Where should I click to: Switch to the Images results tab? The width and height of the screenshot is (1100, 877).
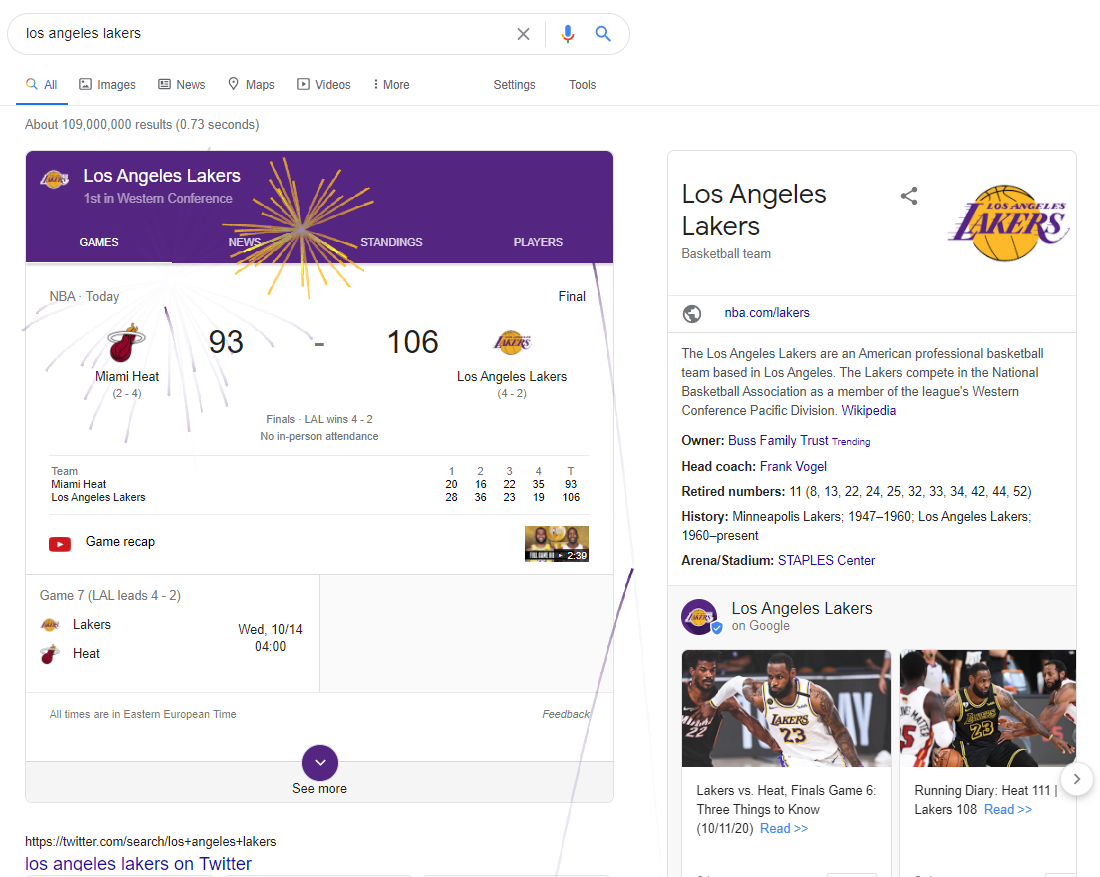107,84
